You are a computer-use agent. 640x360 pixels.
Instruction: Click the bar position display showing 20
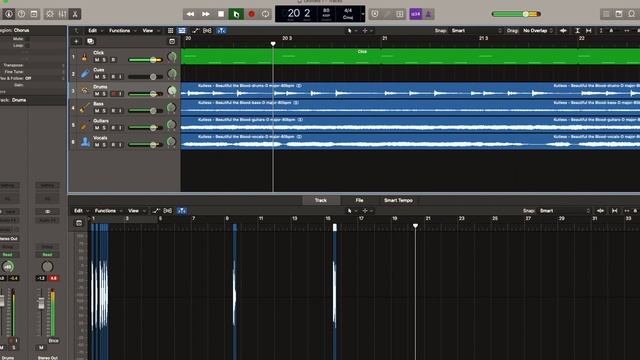(293, 13)
